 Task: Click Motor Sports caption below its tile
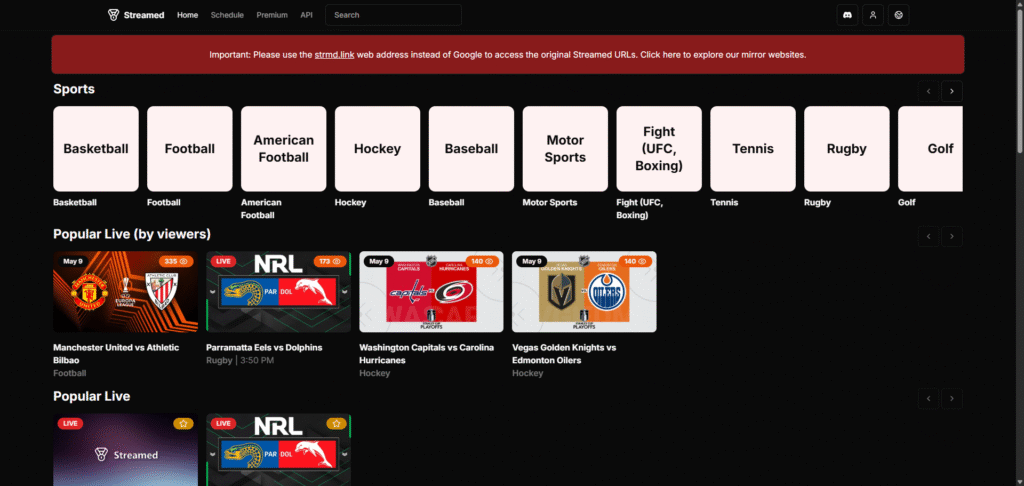(550, 202)
